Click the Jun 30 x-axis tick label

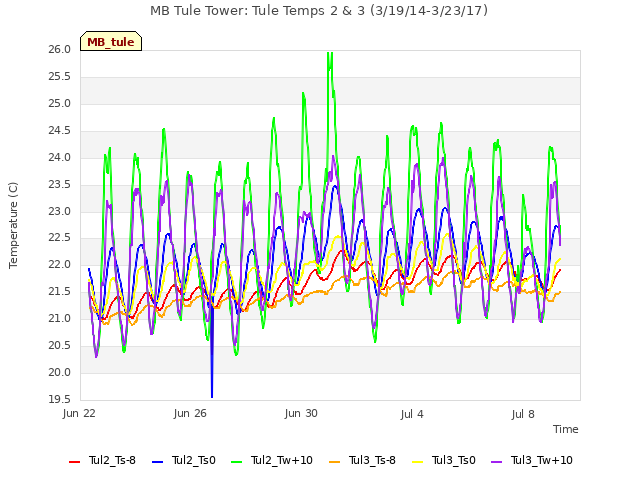[x=301, y=413]
